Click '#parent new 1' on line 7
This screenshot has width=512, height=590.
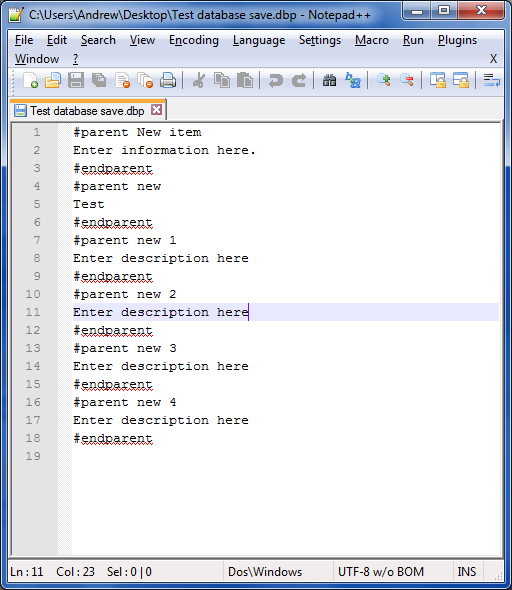pos(125,240)
